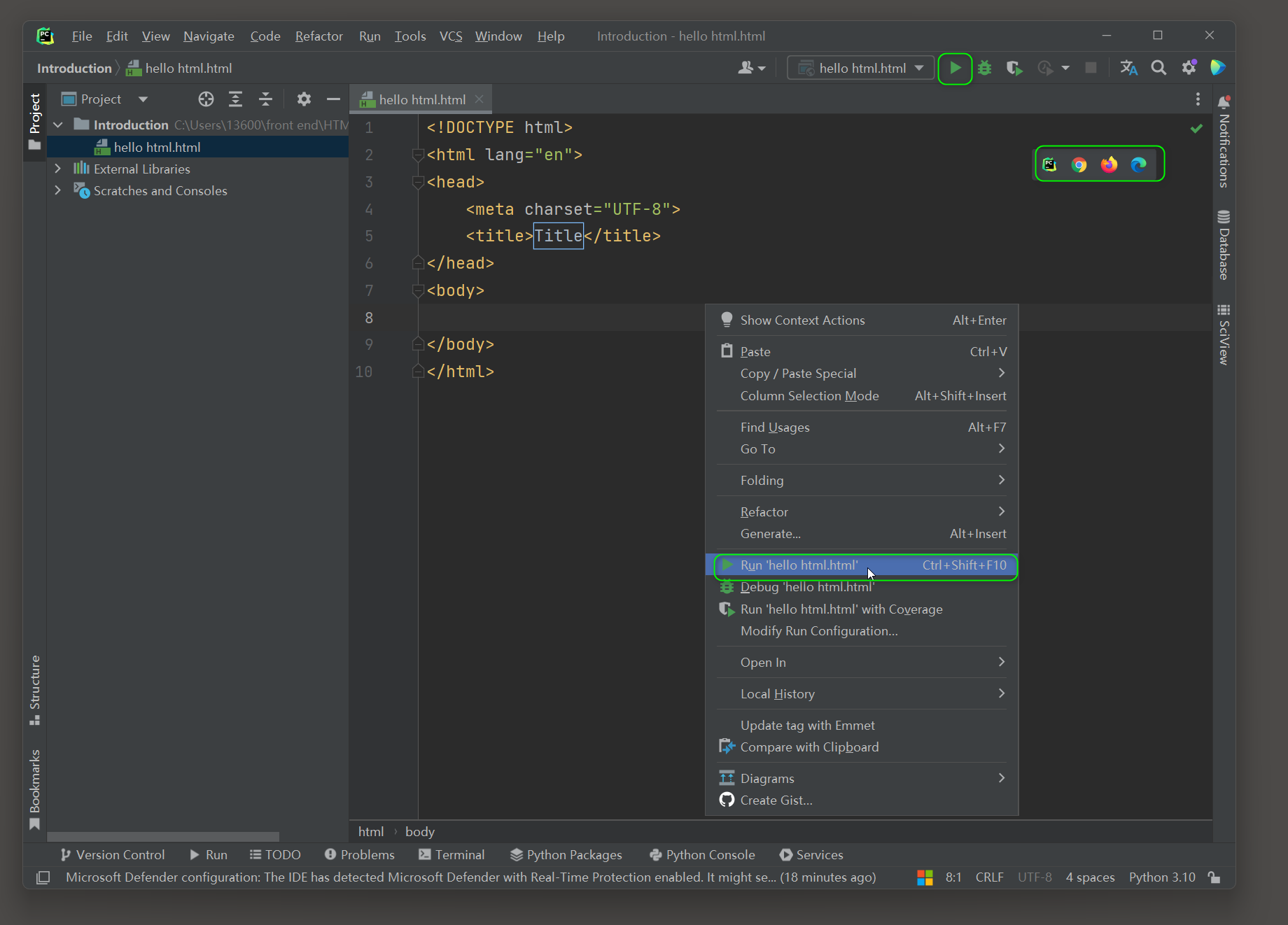Choose Modify Run Configuration...
1288x925 pixels.
pyautogui.click(x=862, y=631)
